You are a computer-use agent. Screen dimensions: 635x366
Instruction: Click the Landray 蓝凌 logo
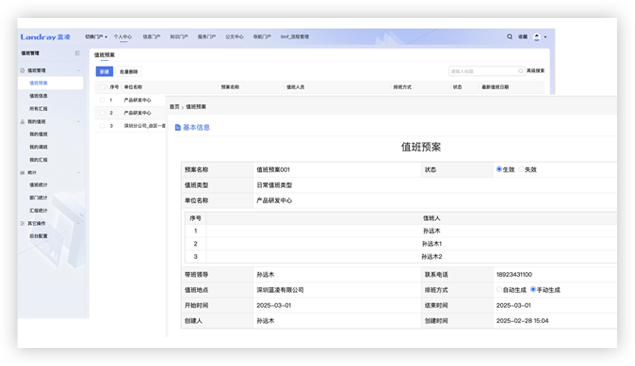(x=45, y=37)
